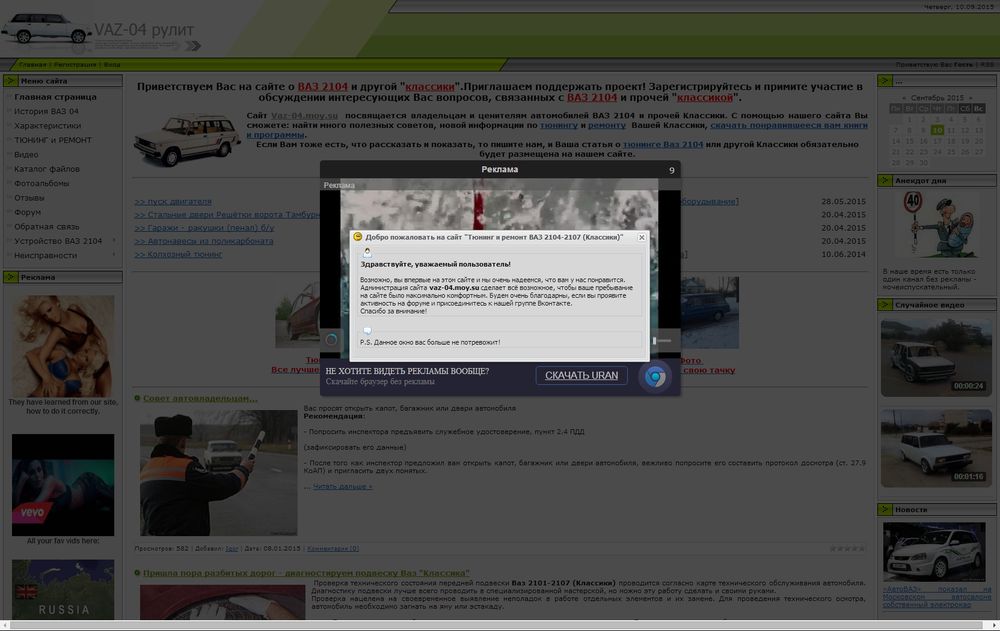The image size is (1000, 631).
Task: Open 'Автонавесы из поликарбоната' link
Action: pyautogui.click(x=203, y=241)
